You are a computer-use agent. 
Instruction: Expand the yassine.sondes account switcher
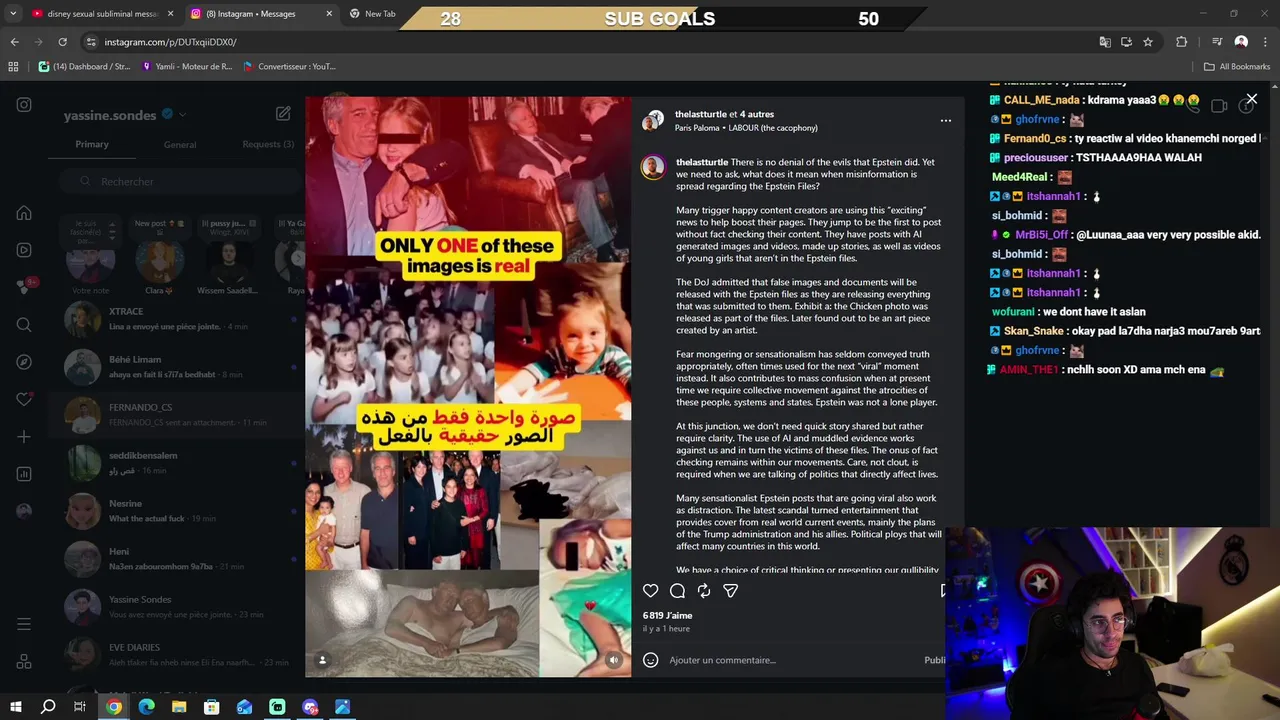point(124,115)
